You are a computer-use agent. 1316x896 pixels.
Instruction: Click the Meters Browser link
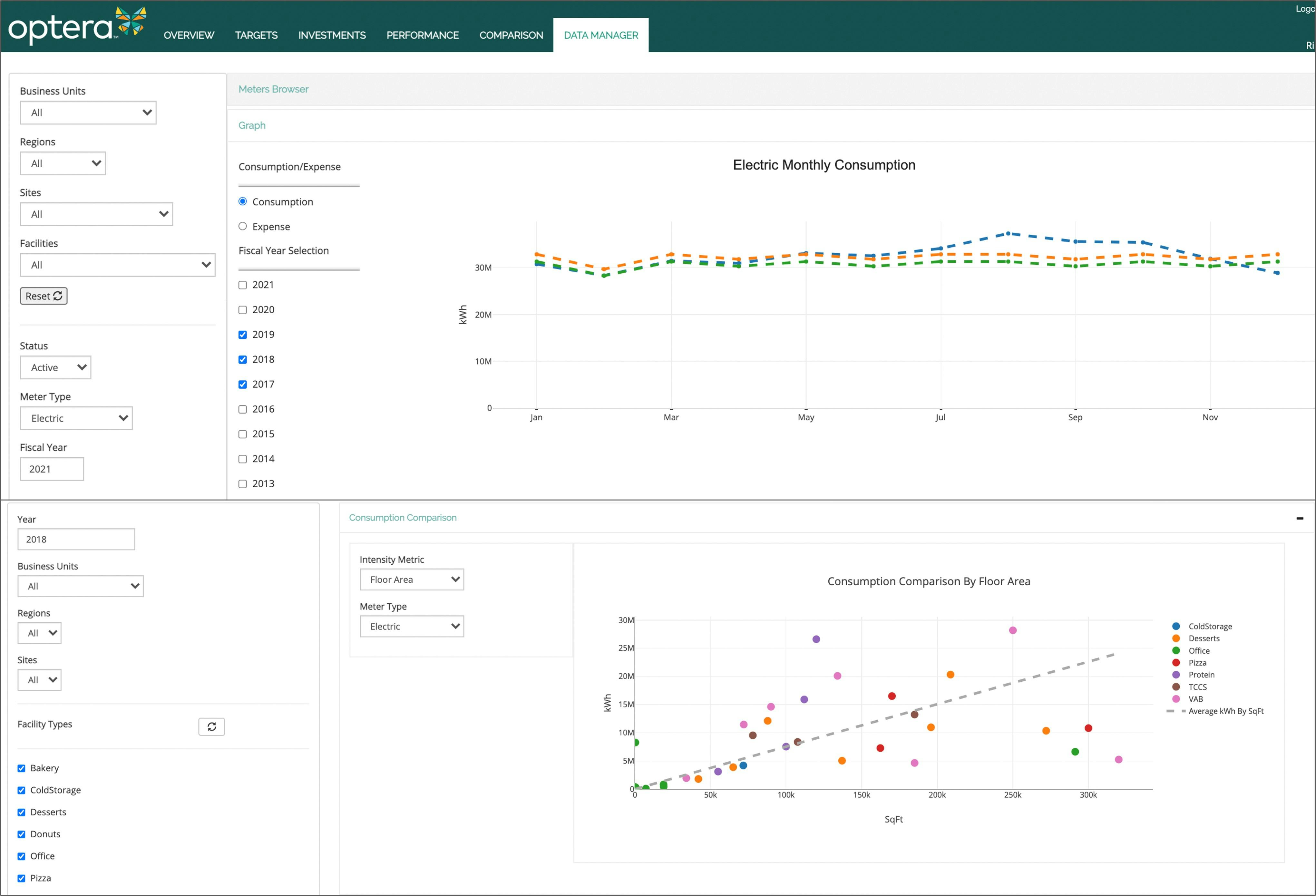click(274, 89)
